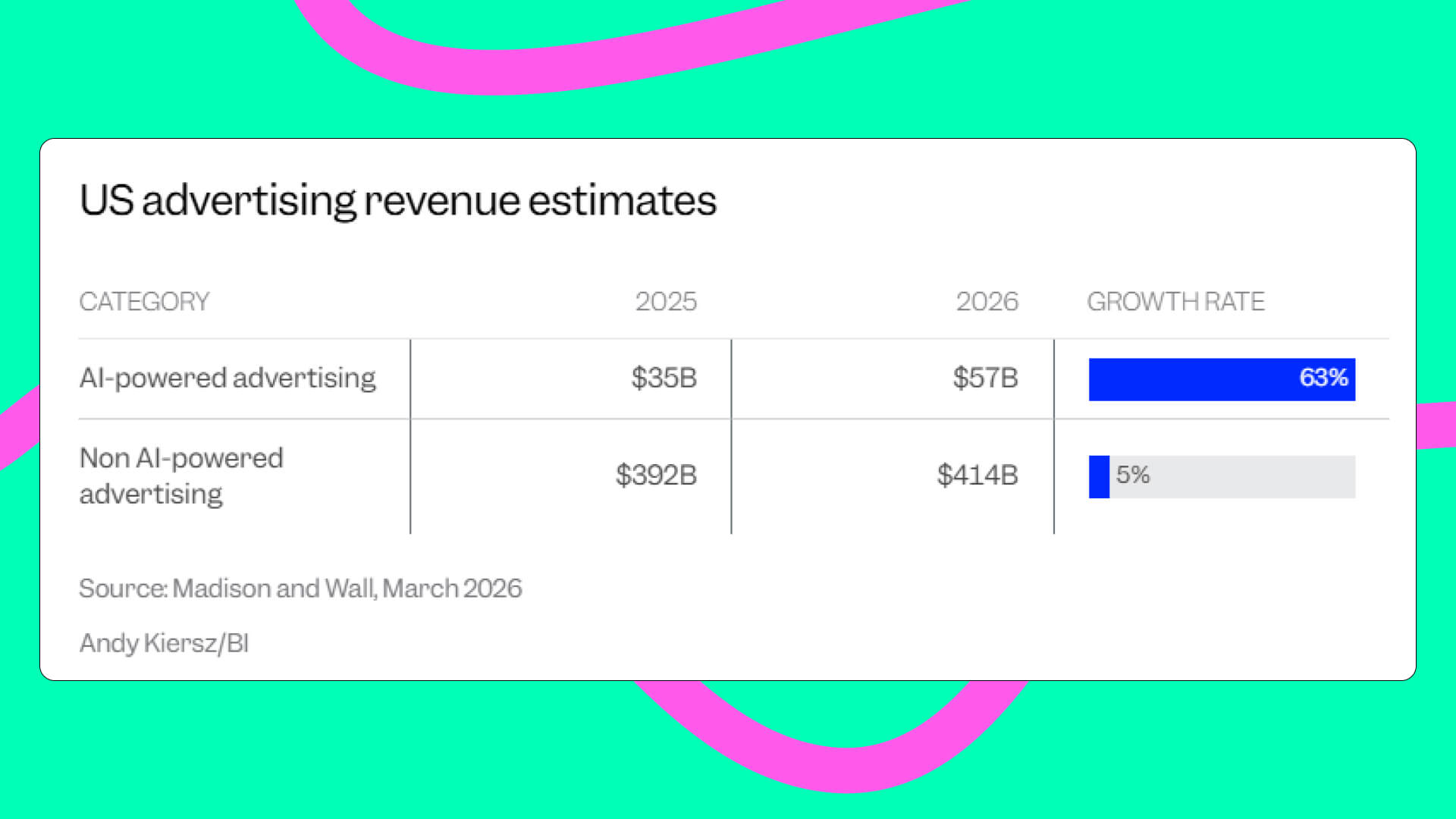This screenshot has width=1456, height=819.
Task: Click the 2026 column header
Action: [986, 302]
